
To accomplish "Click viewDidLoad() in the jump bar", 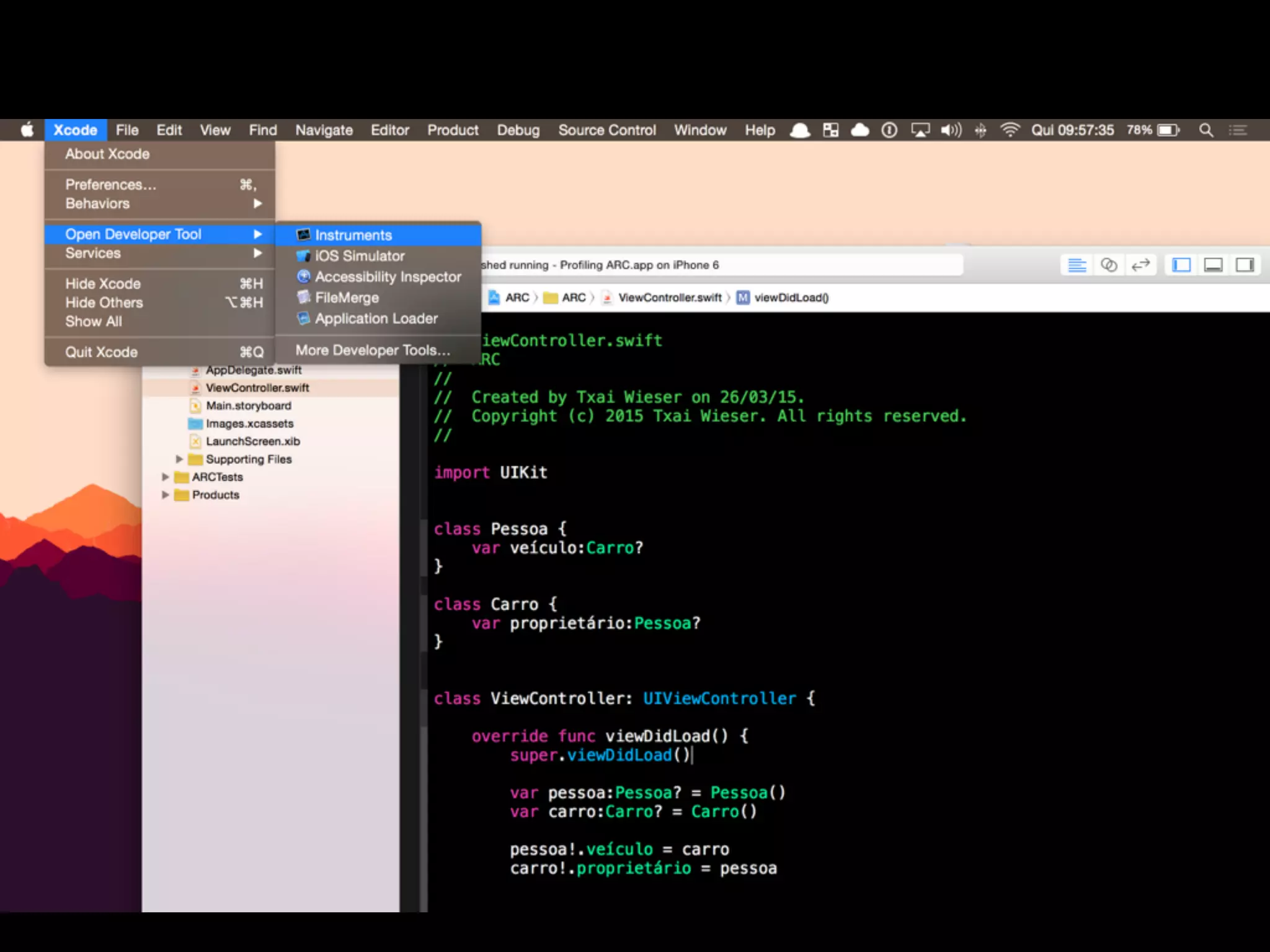I will click(x=791, y=298).
